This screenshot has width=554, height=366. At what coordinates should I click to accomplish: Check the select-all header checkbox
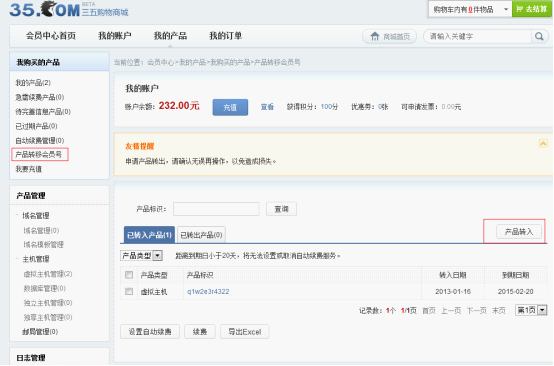pos(129,275)
